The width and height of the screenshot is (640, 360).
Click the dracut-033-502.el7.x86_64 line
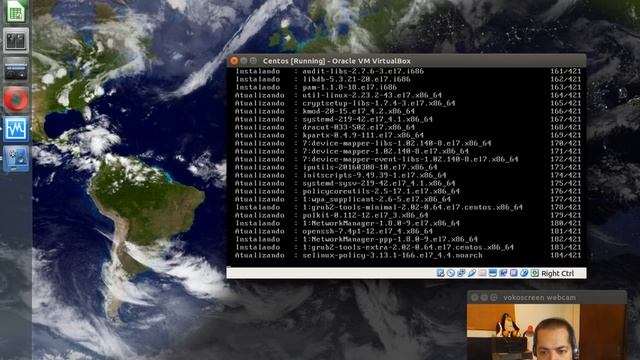pos(407,127)
